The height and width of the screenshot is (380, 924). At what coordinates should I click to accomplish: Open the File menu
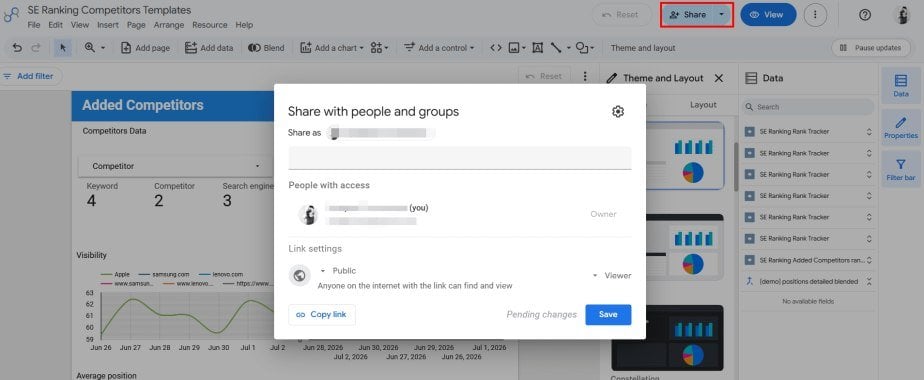click(34, 25)
